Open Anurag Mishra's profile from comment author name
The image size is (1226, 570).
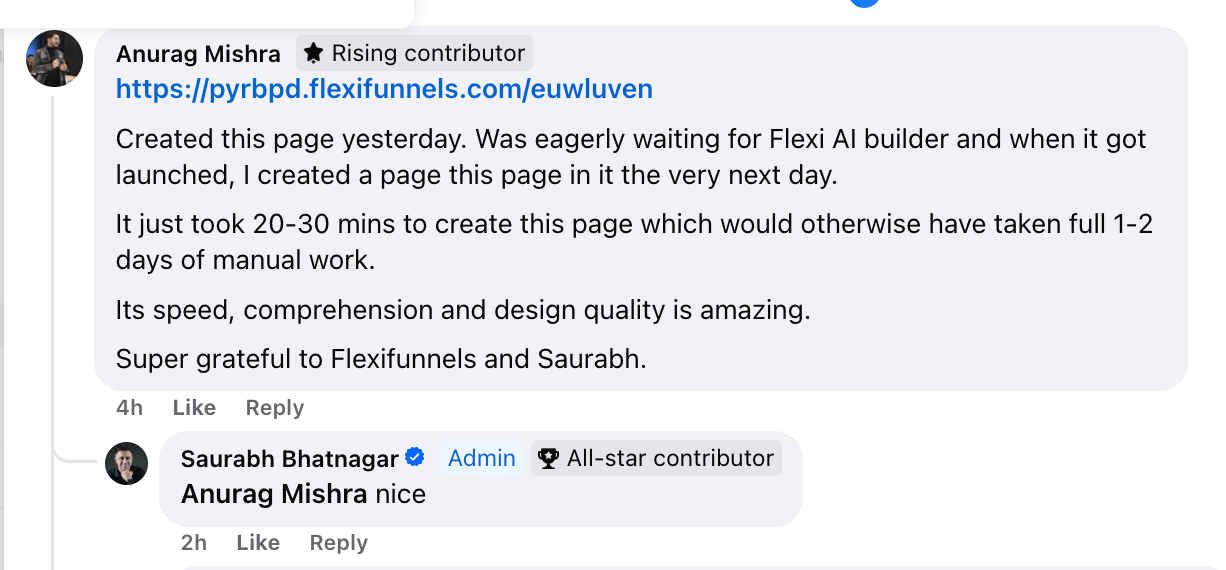click(198, 54)
